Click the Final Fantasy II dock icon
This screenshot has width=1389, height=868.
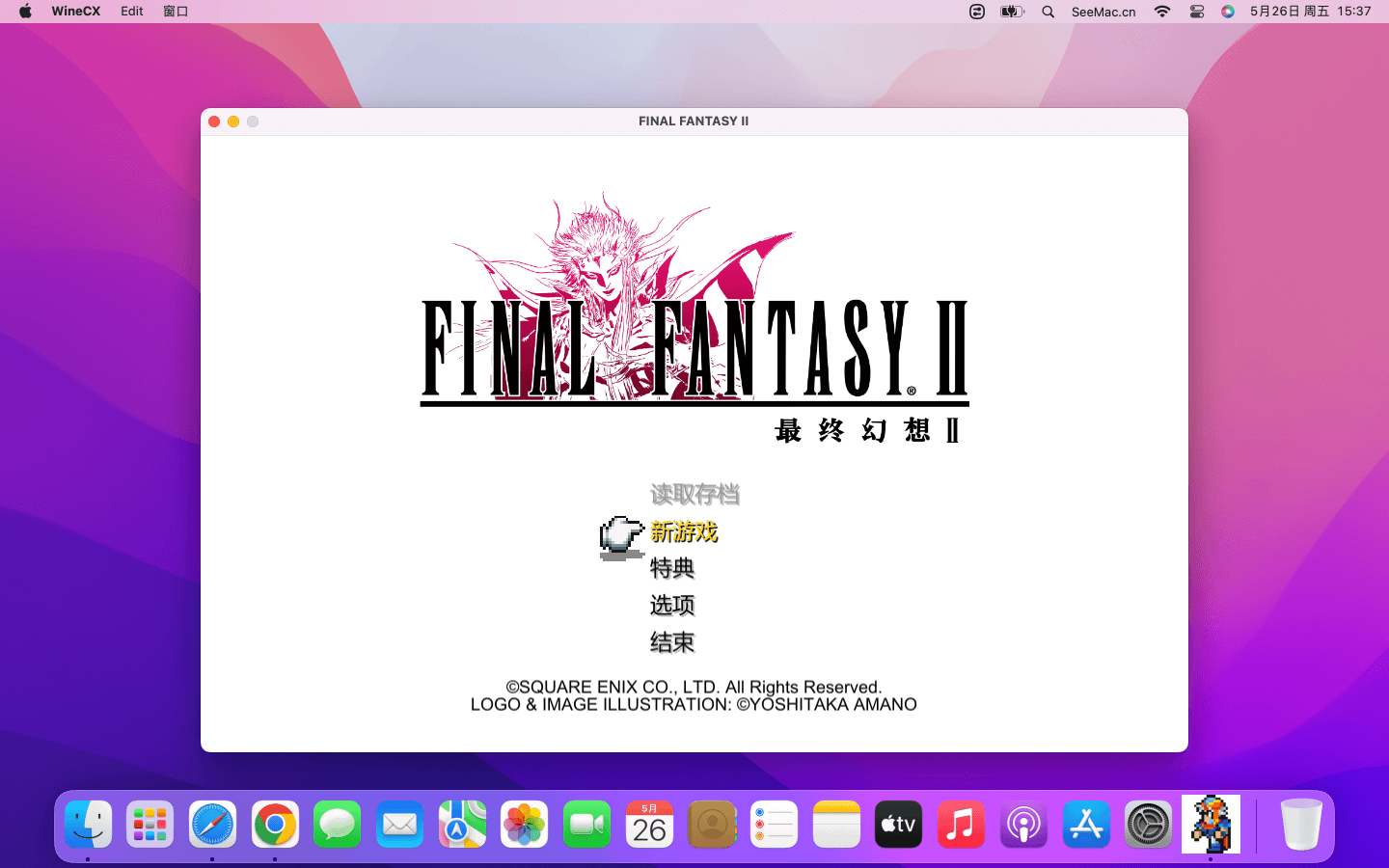tap(1211, 825)
